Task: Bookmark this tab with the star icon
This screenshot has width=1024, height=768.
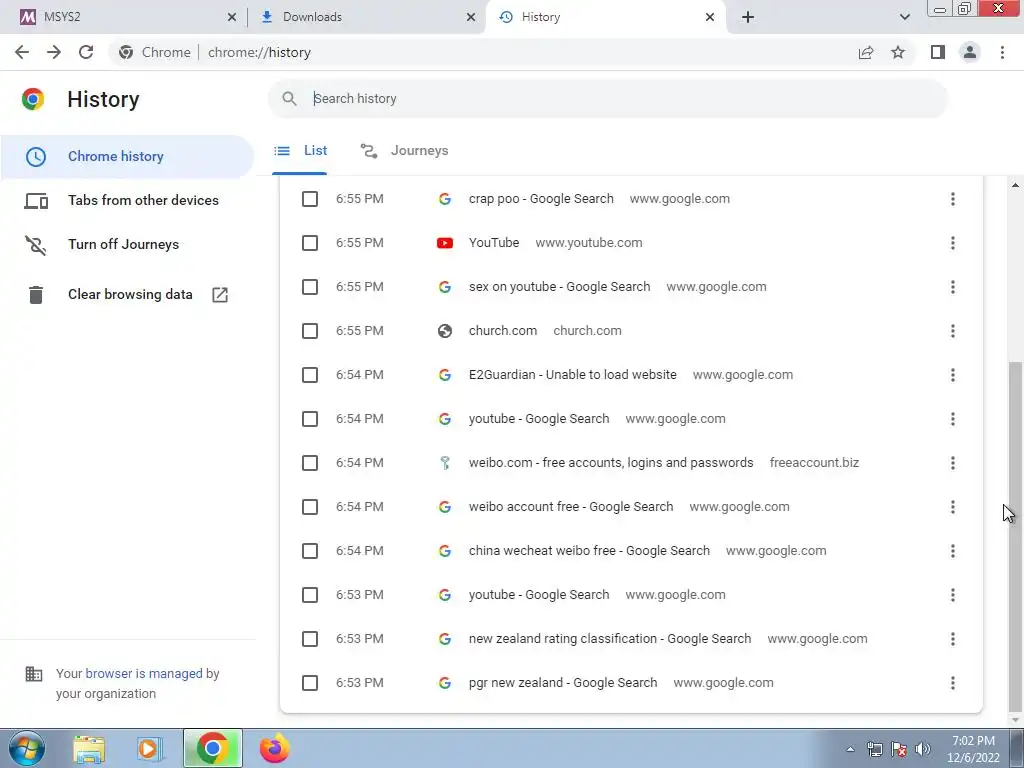Action: pyautogui.click(x=898, y=52)
